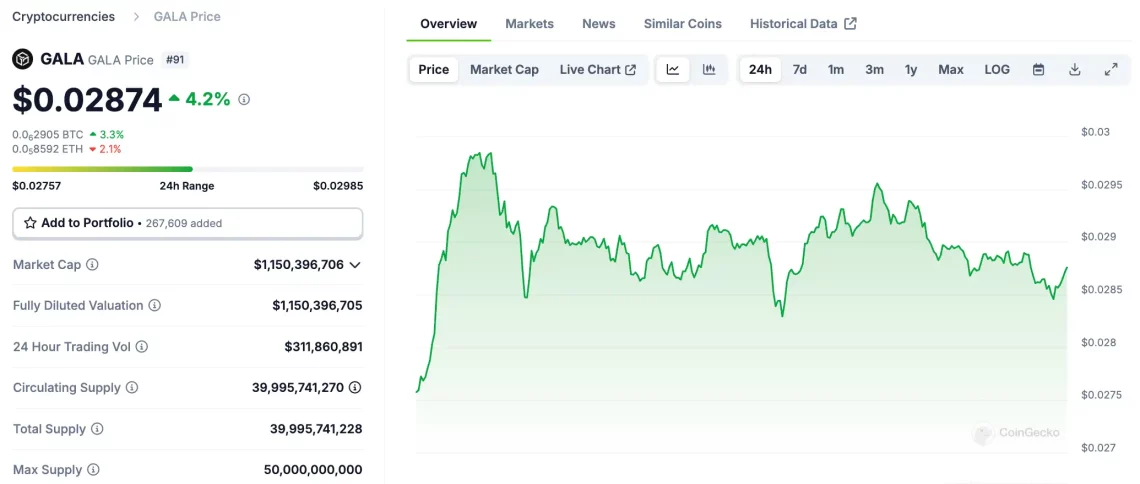Click the $311,860,891 trading volume value
1140x484 pixels.
coord(324,347)
